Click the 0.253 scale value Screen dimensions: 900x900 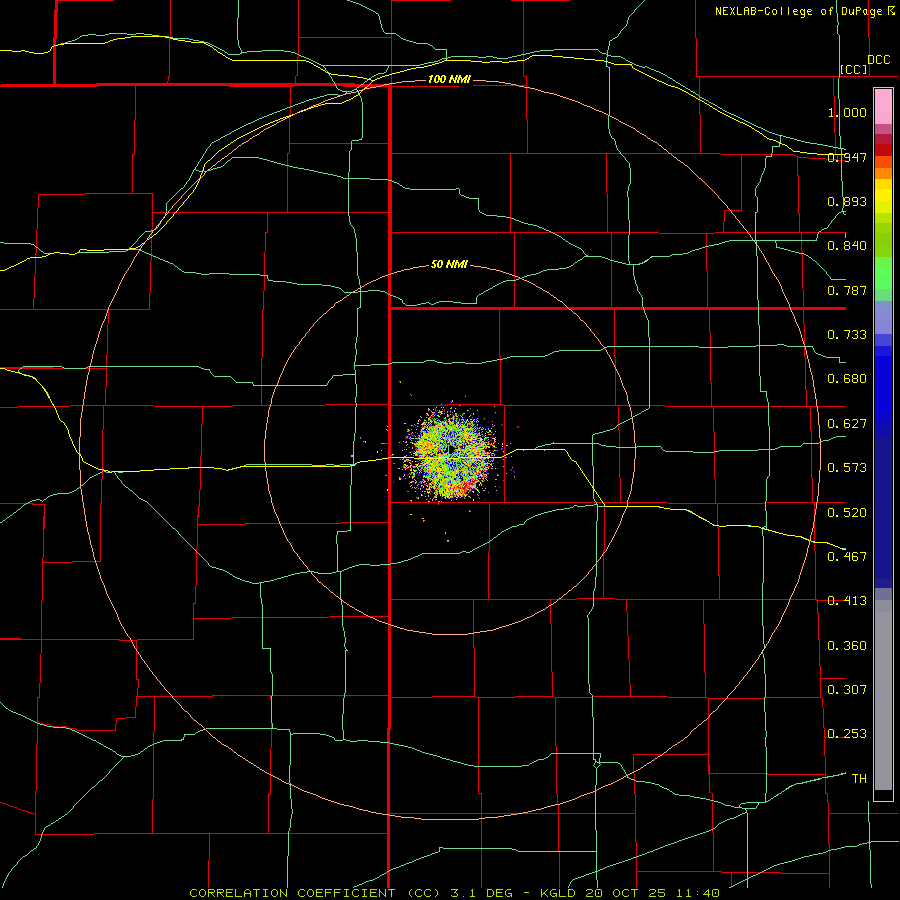pyautogui.click(x=847, y=734)
